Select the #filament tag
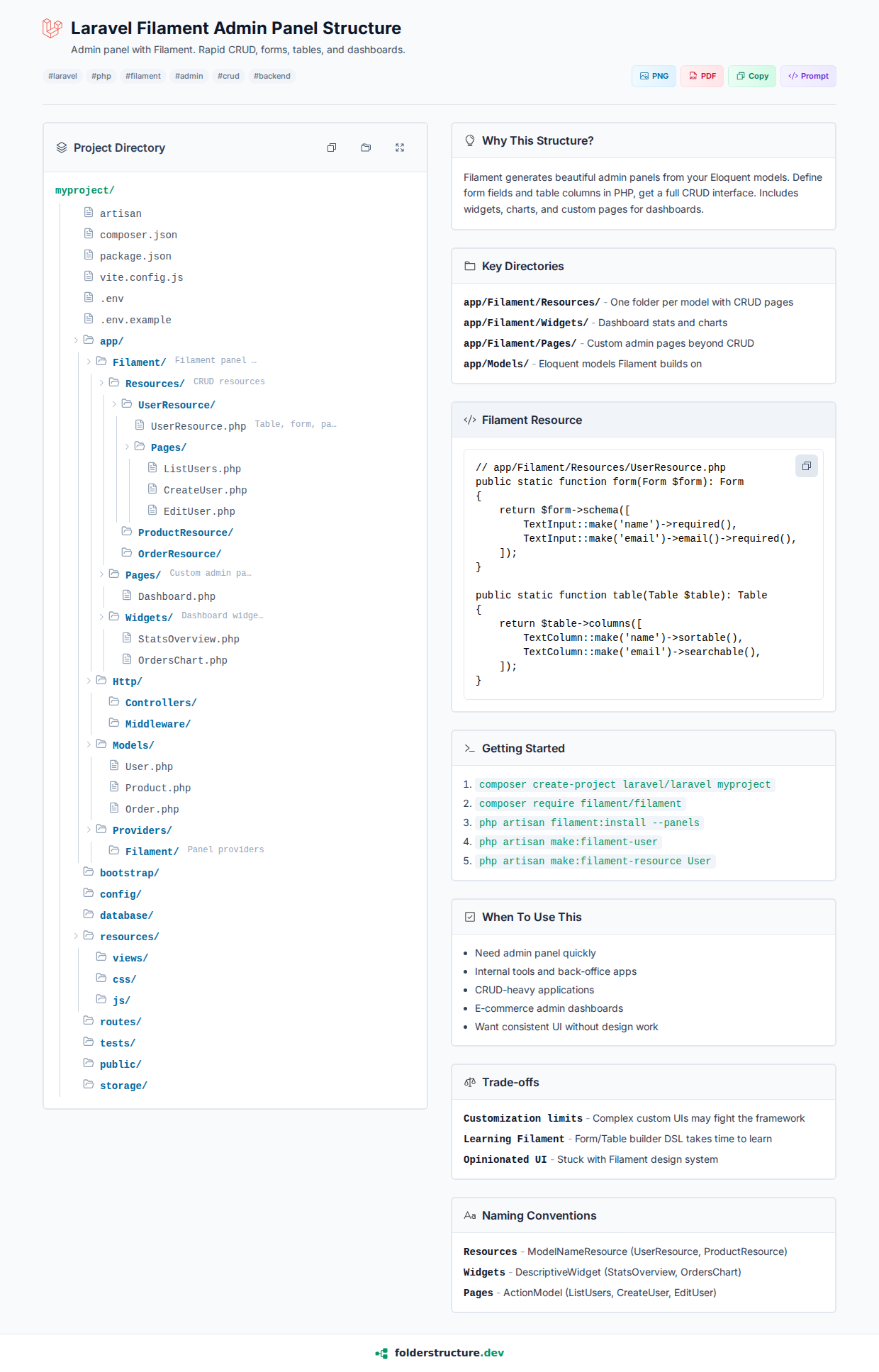This screenshot has width=879, height=1372. (143, 76)
